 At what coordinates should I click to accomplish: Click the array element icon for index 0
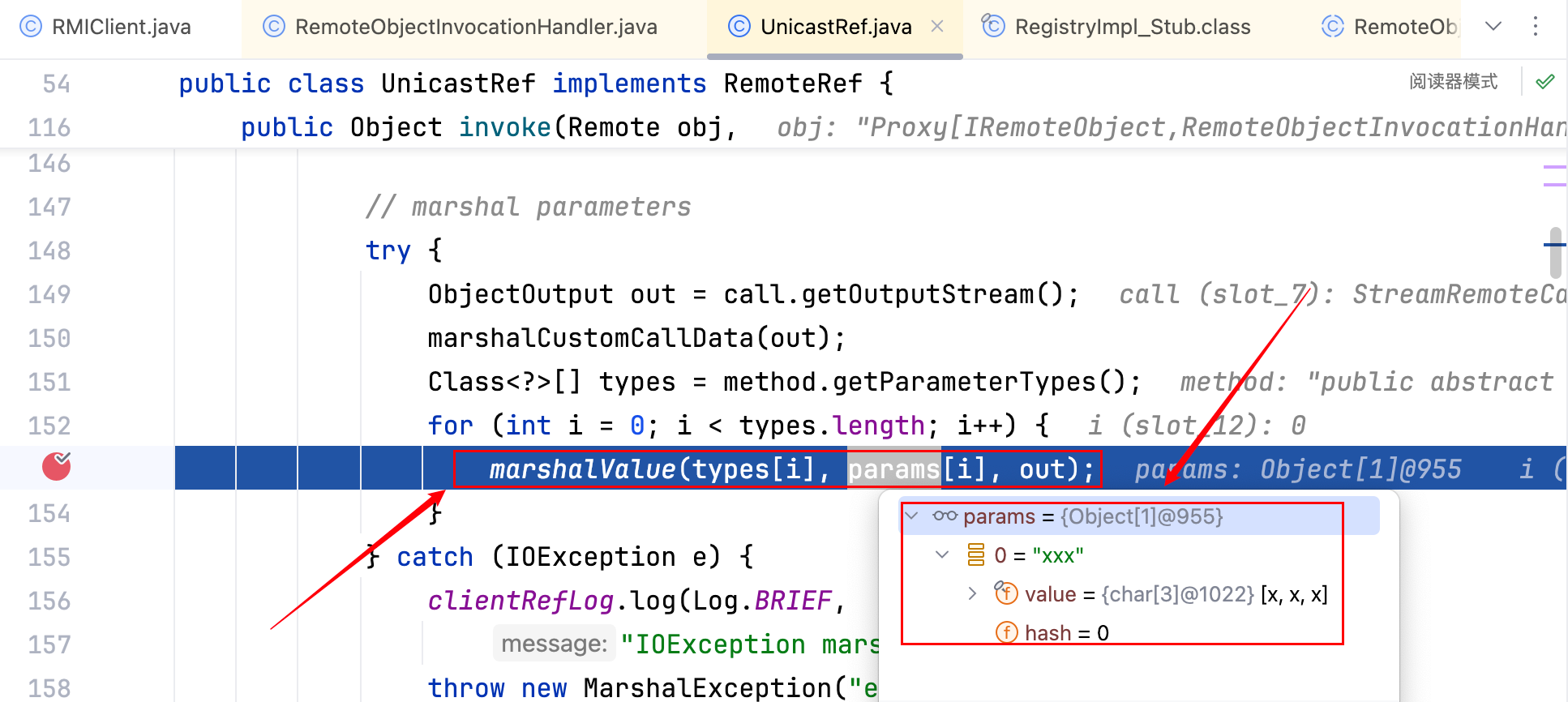click(976, 555)
